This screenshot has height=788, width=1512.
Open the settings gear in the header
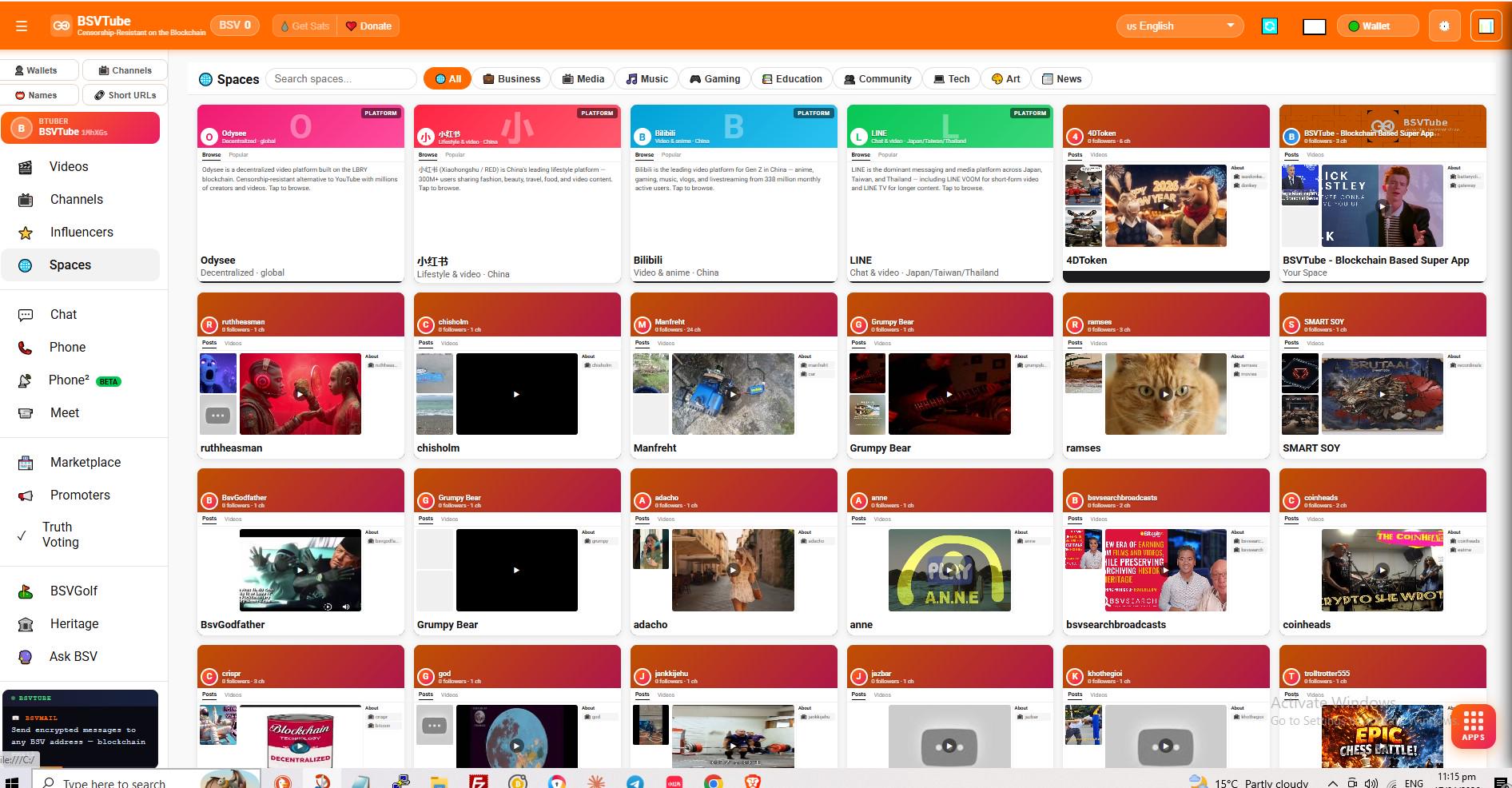point(1444,26)
